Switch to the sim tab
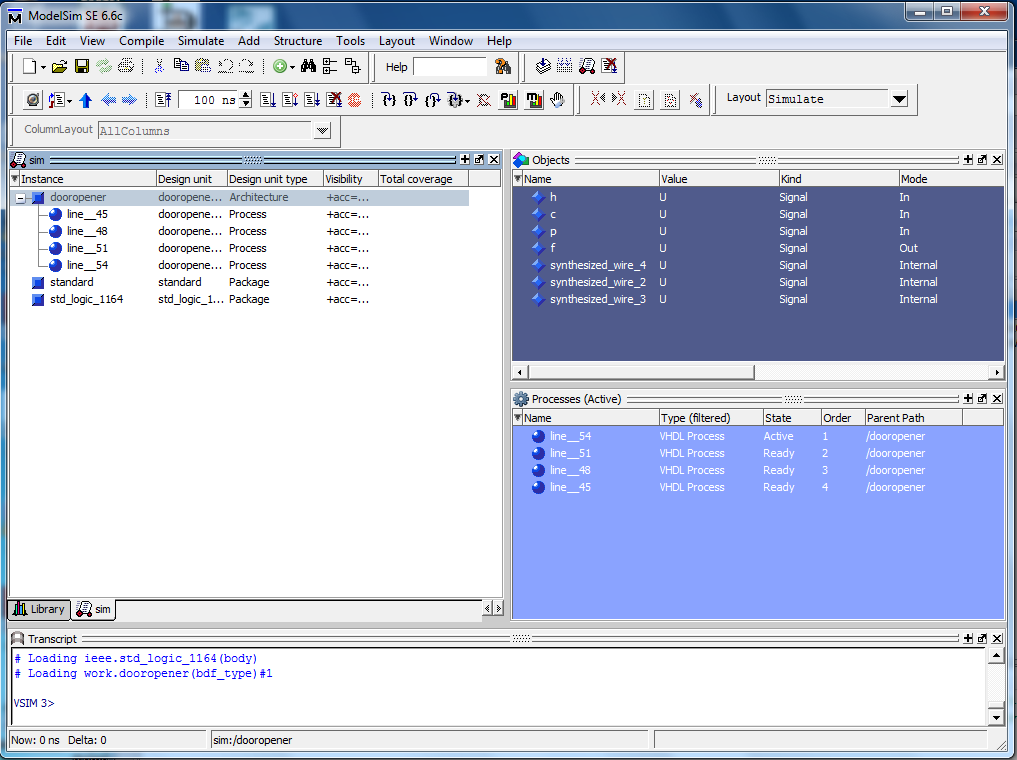1017x760 pixels. (x=93, y=609)
